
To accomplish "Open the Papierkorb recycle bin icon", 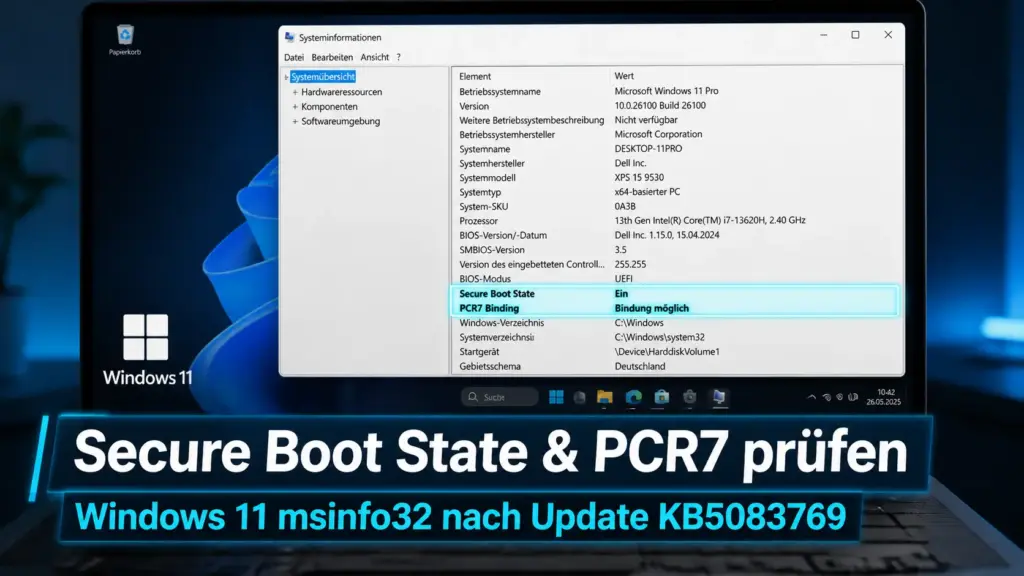I will [x=125, y=39].
